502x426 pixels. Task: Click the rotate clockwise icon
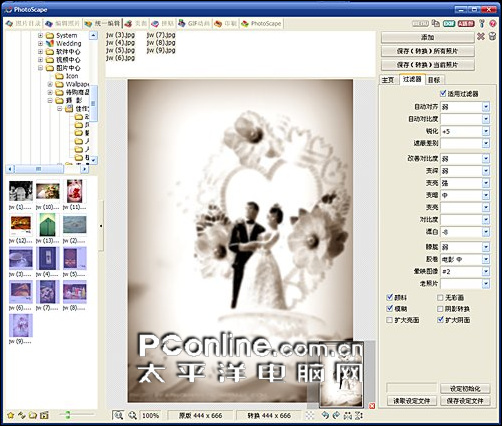click(336, 415)
